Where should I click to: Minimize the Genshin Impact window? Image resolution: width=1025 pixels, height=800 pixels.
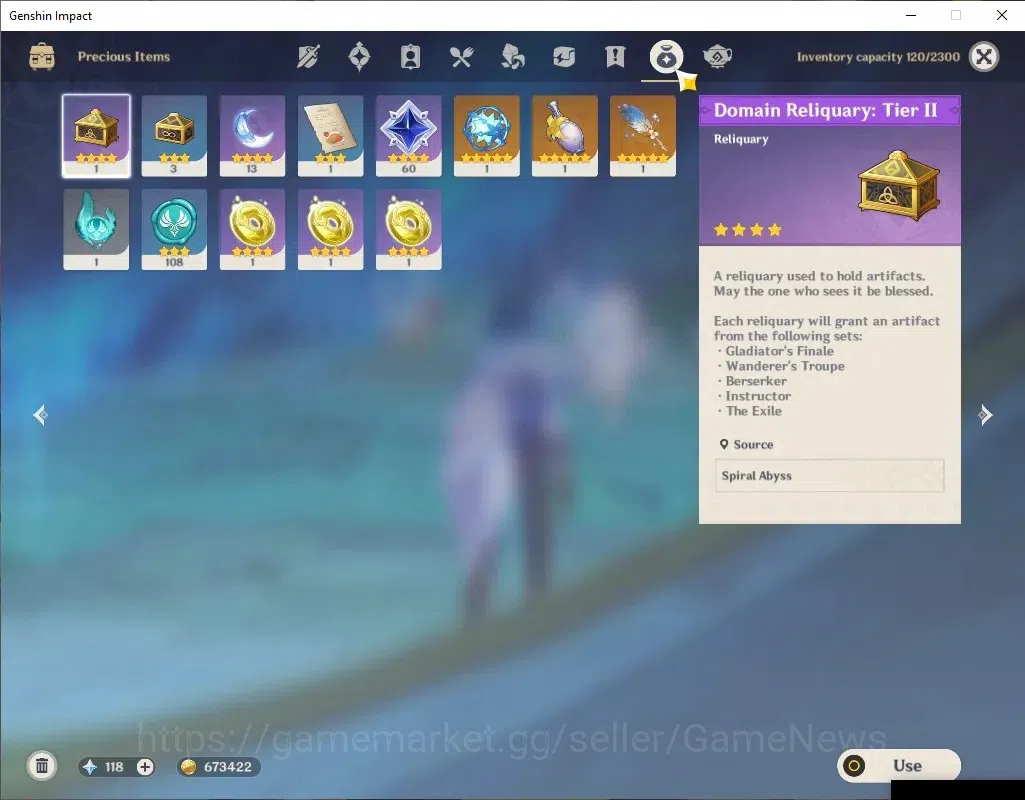[911, 15]
